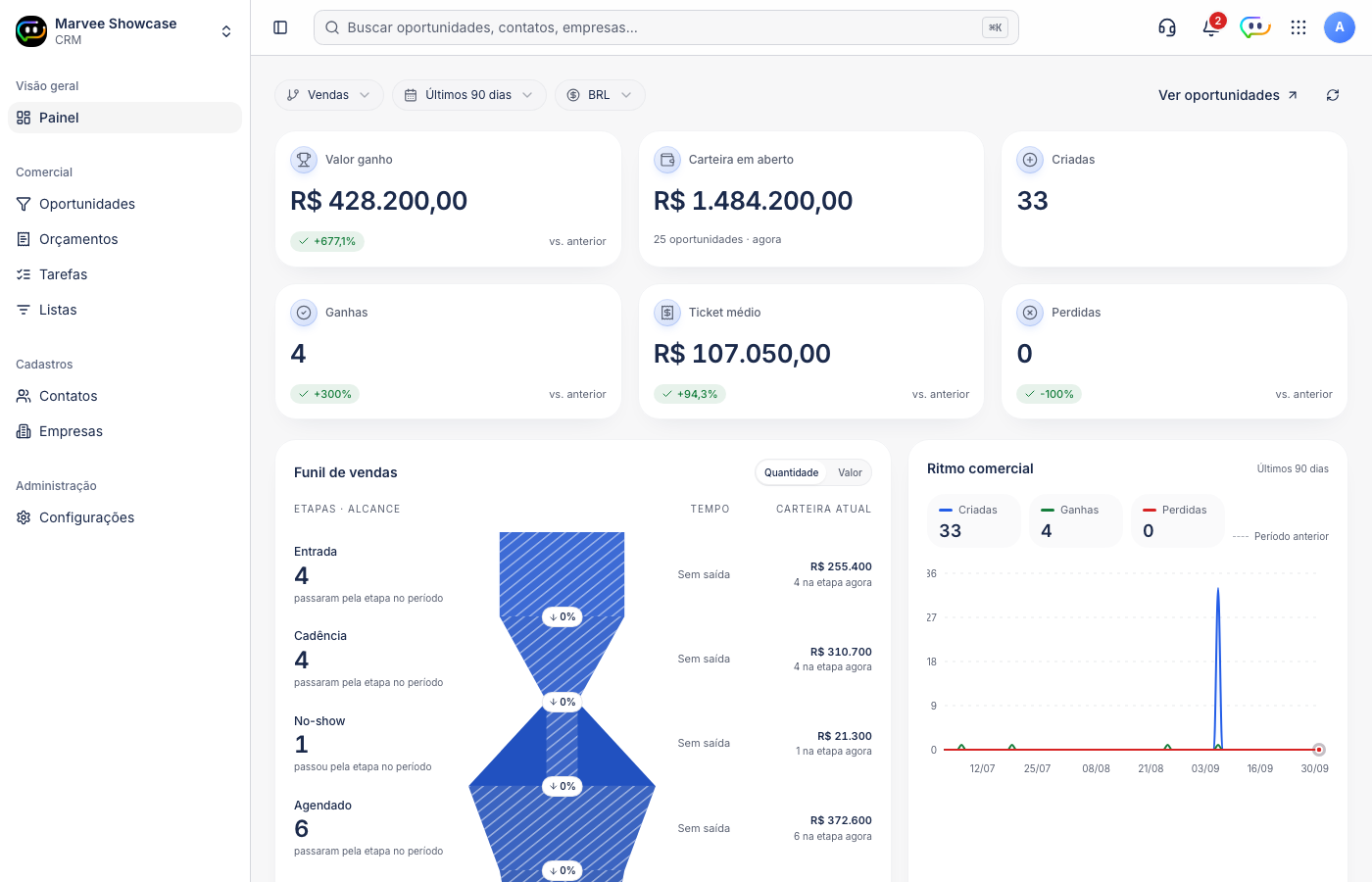
Task: Click the Entrada funnel stage segment
Action: point(562,574)
